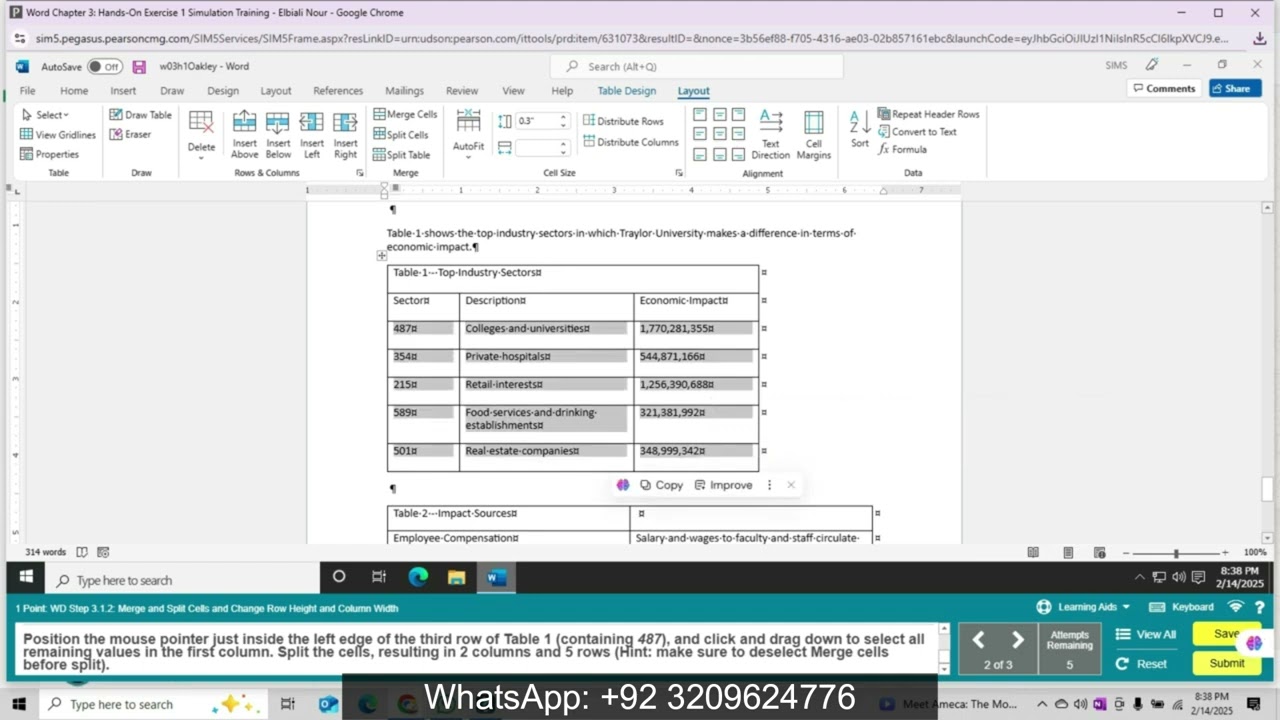Open Microsoft Edge from the inner taskbar
The width and height of the screenshot is (1280, 720).
pyautogui.click(x=418, y=577)
